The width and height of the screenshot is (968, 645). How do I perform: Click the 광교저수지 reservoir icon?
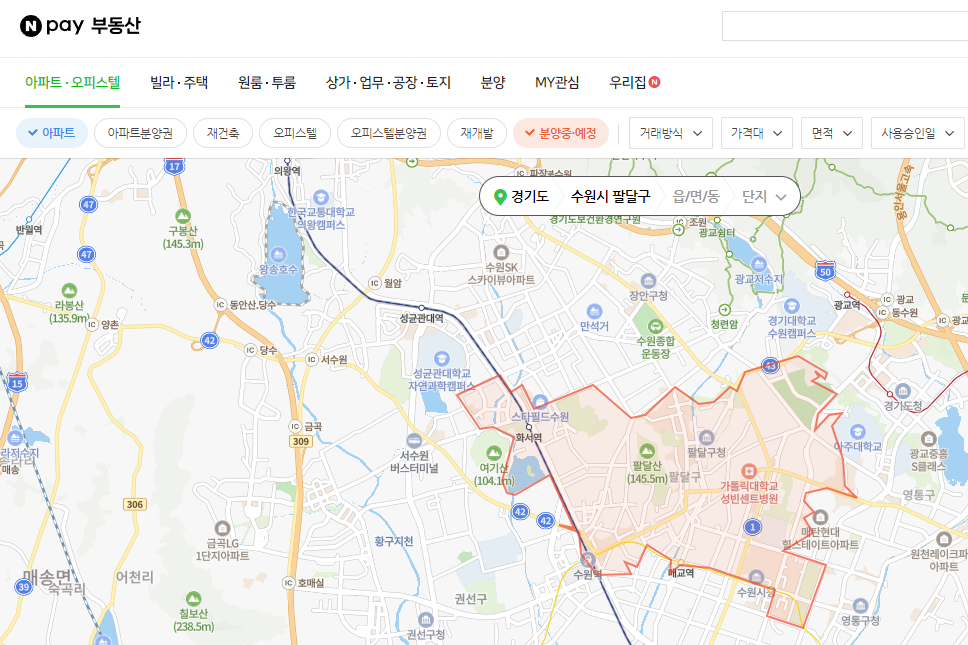pos(759,265)
